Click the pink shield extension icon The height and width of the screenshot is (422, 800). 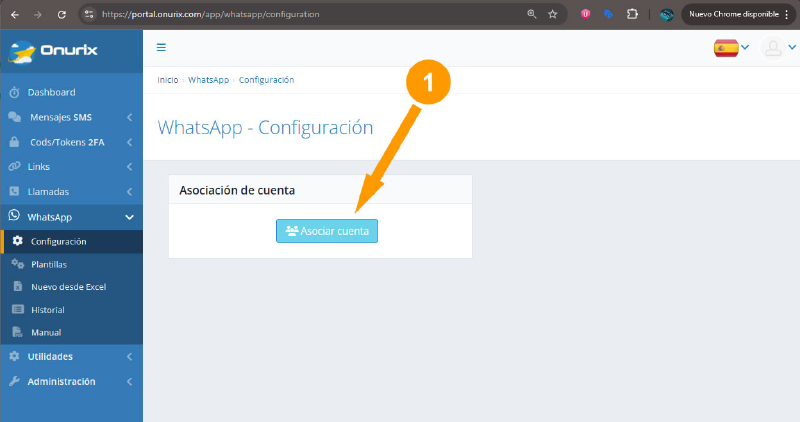[586, 14]
